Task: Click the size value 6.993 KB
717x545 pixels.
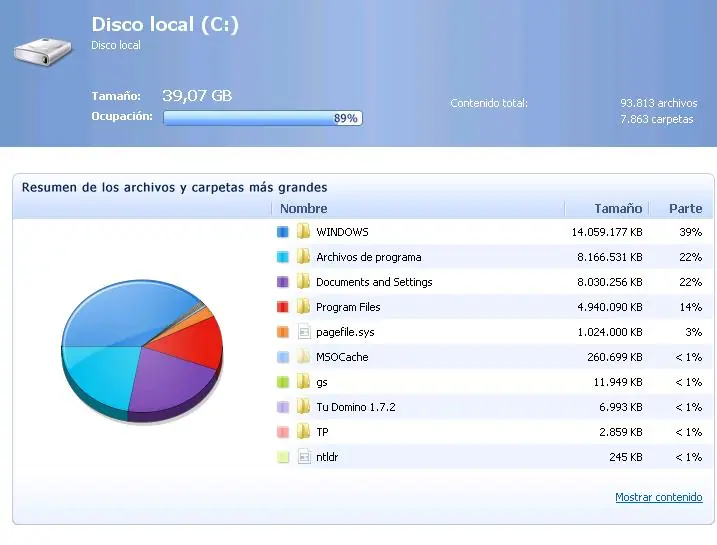Action: (x=621, y=407)
